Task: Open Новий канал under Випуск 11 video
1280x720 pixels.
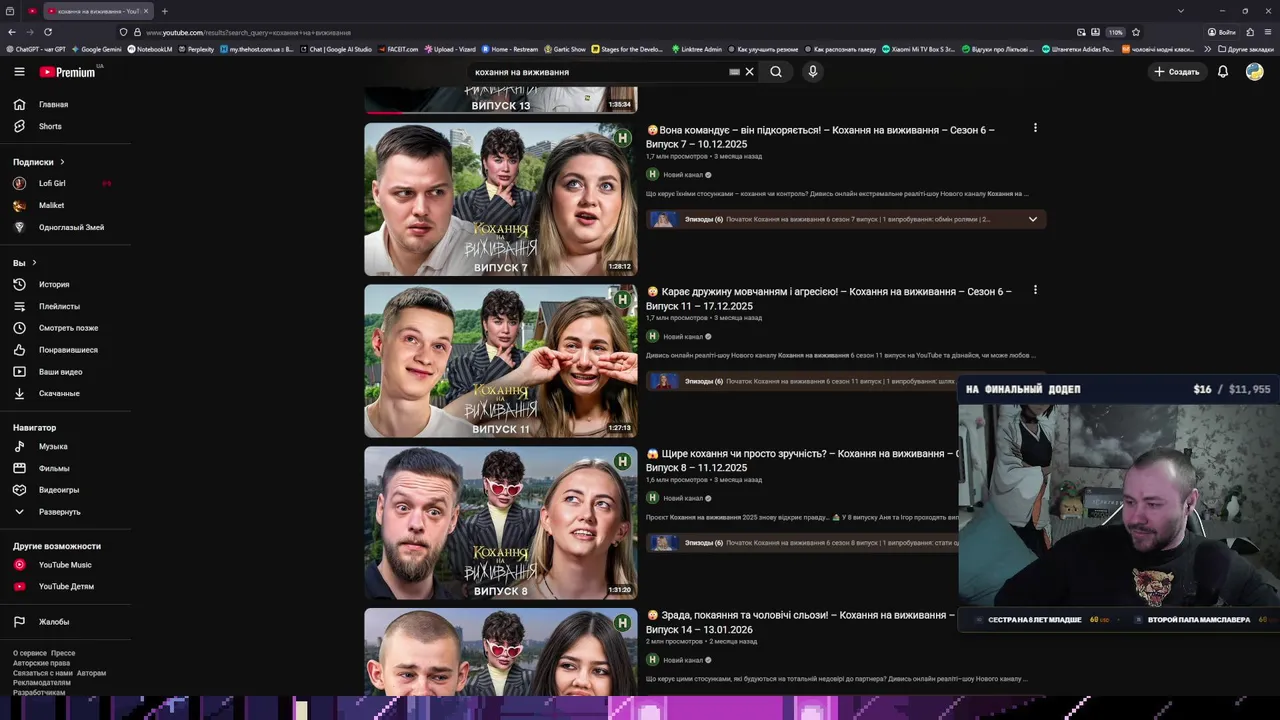Action: [x=682, y=337]
